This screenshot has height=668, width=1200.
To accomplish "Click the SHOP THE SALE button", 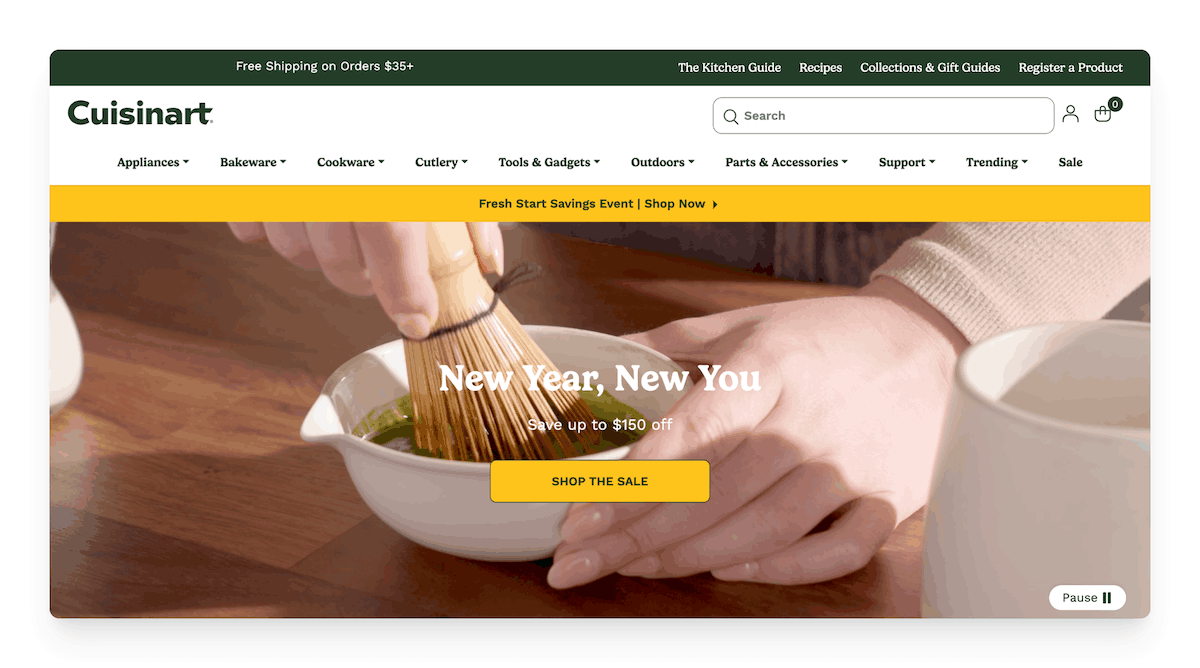I will [x=600, y=481].
